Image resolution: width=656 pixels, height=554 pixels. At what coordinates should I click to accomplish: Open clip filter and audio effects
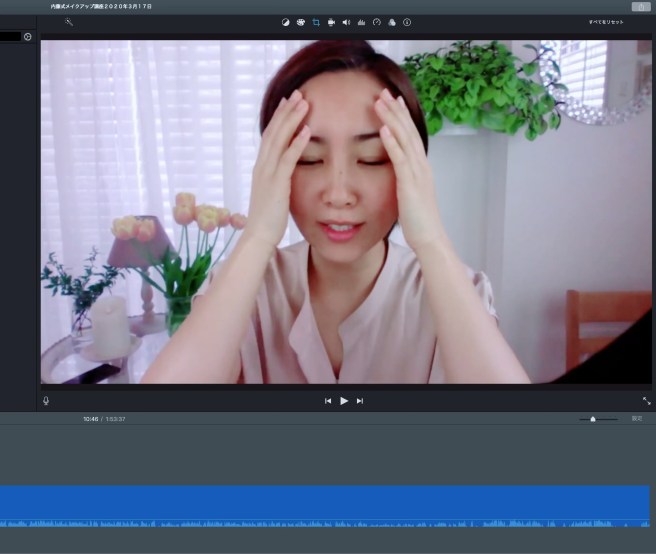(392, 22)
